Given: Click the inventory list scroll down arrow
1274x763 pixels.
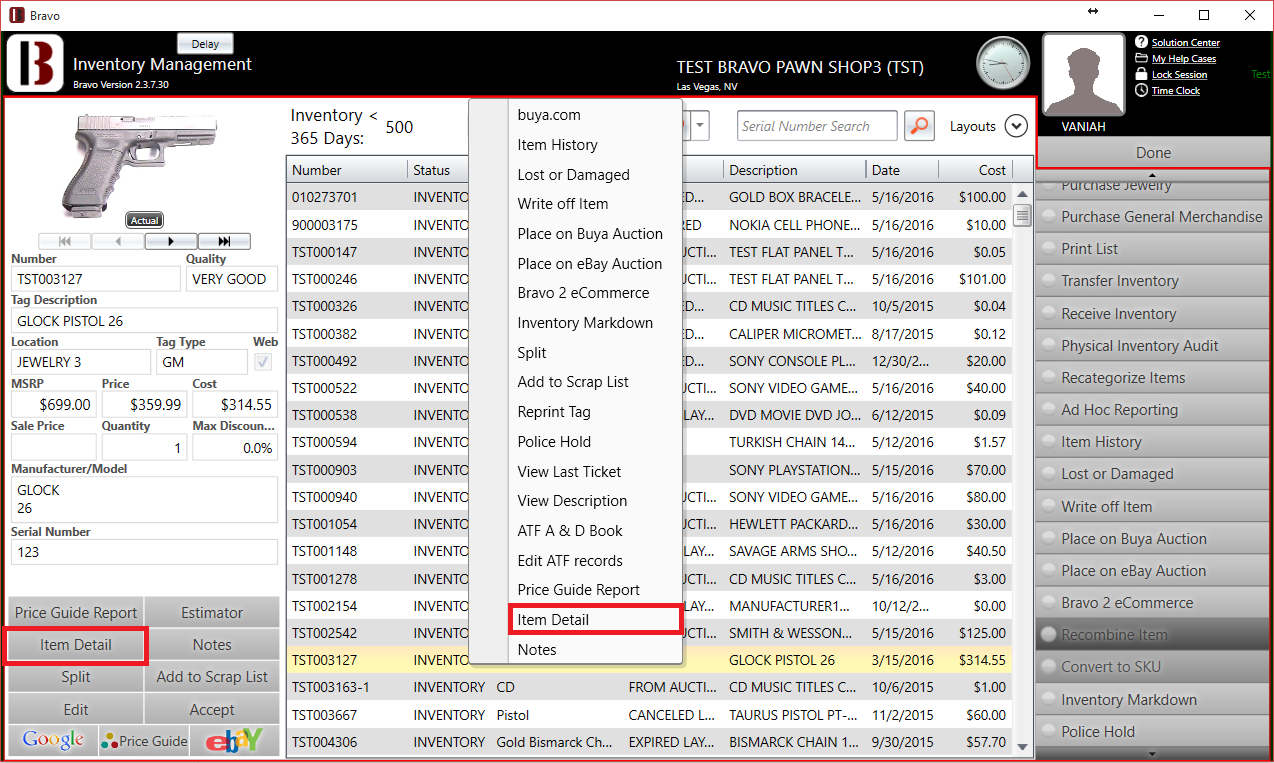Looking at the screenshot, I should click(x=1022, y=746).
